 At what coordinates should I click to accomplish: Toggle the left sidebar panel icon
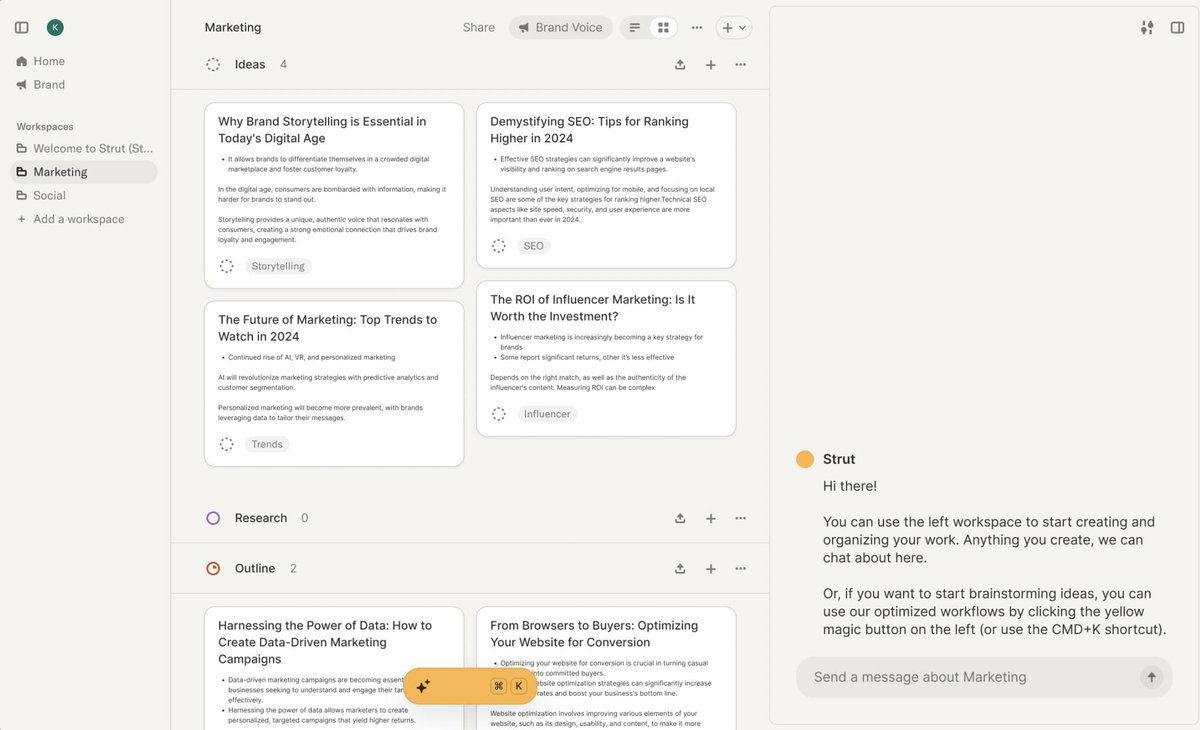(22, 28)
